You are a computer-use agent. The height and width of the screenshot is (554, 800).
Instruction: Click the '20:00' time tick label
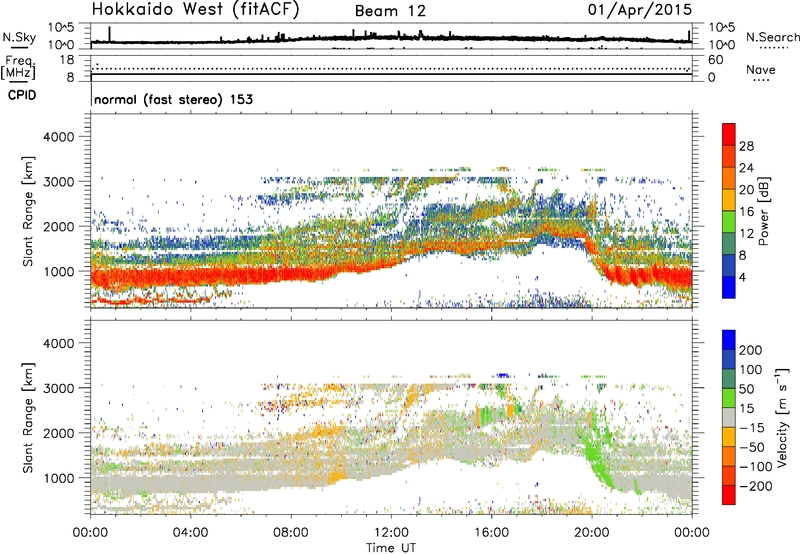pyautogui.click(x=591, y=533)
